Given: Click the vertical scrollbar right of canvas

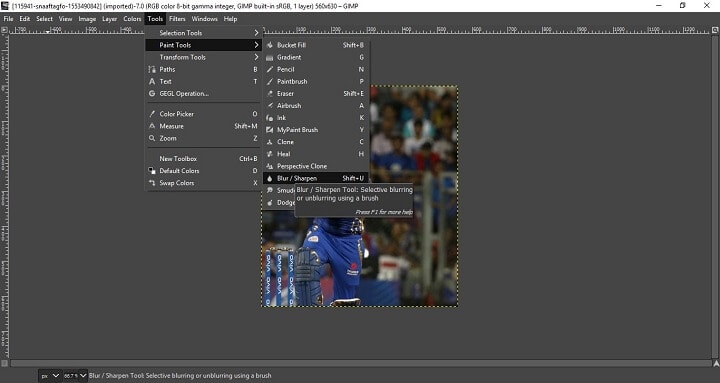Looking at the screenshot, I should pyautogui.click(x=715, y=197).
